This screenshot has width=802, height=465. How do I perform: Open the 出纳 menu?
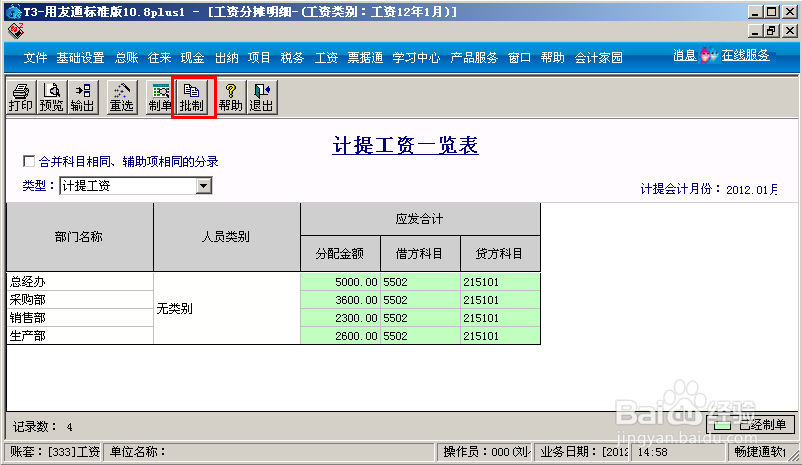pyautogui.click(x=226, y=58)
